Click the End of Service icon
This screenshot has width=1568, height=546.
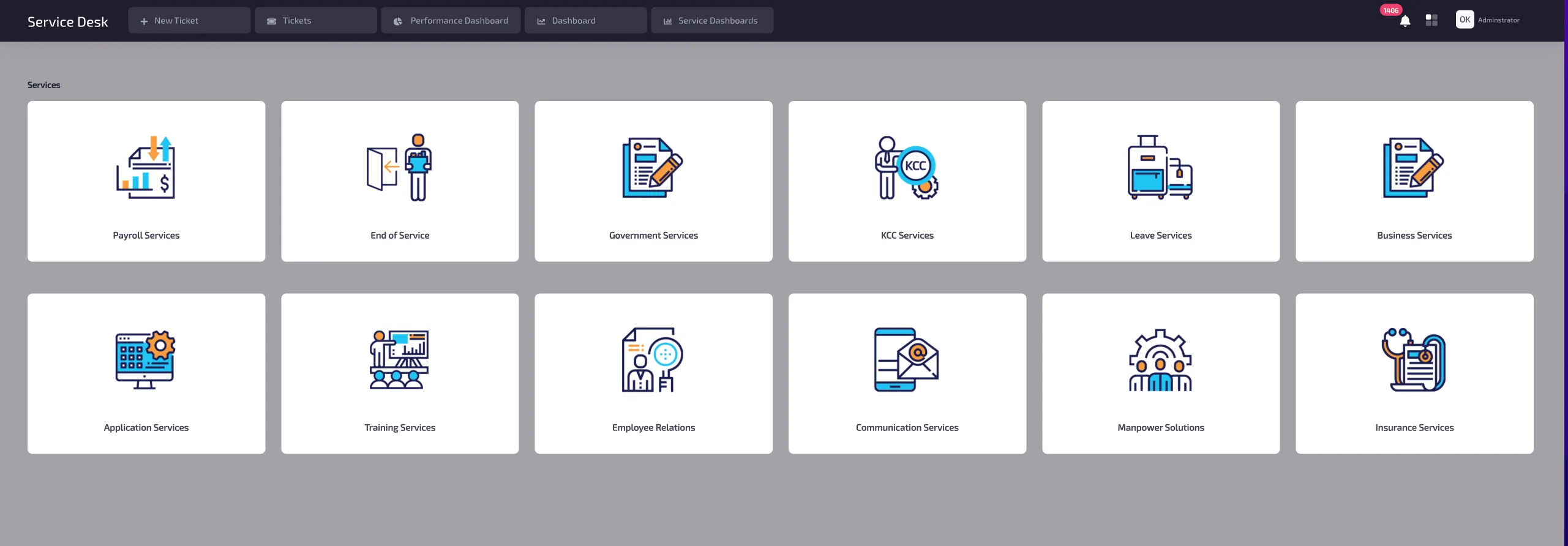399,167
